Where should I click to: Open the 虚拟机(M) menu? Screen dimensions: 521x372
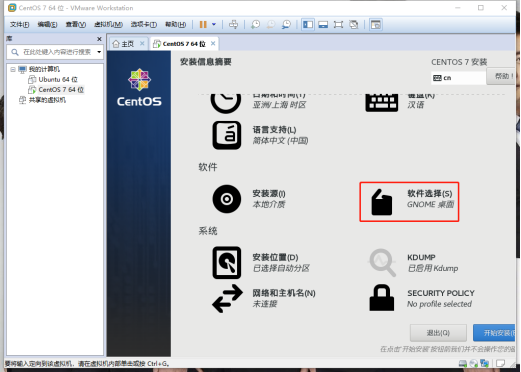(108, 24)
